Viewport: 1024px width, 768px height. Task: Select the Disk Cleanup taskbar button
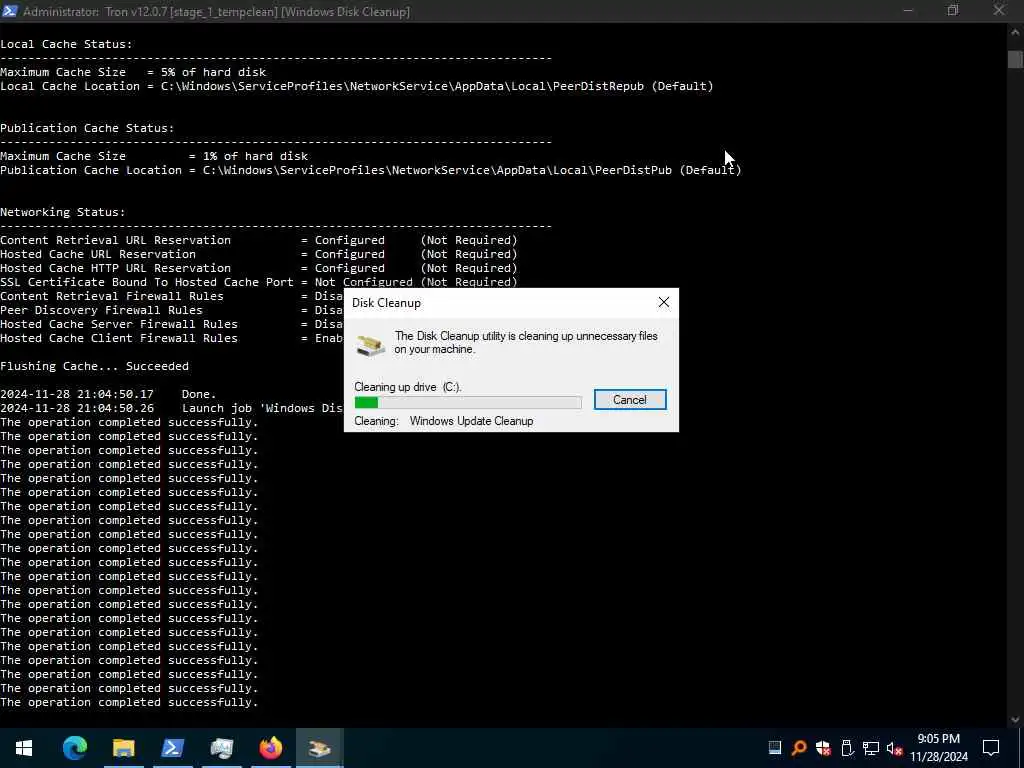319,748
